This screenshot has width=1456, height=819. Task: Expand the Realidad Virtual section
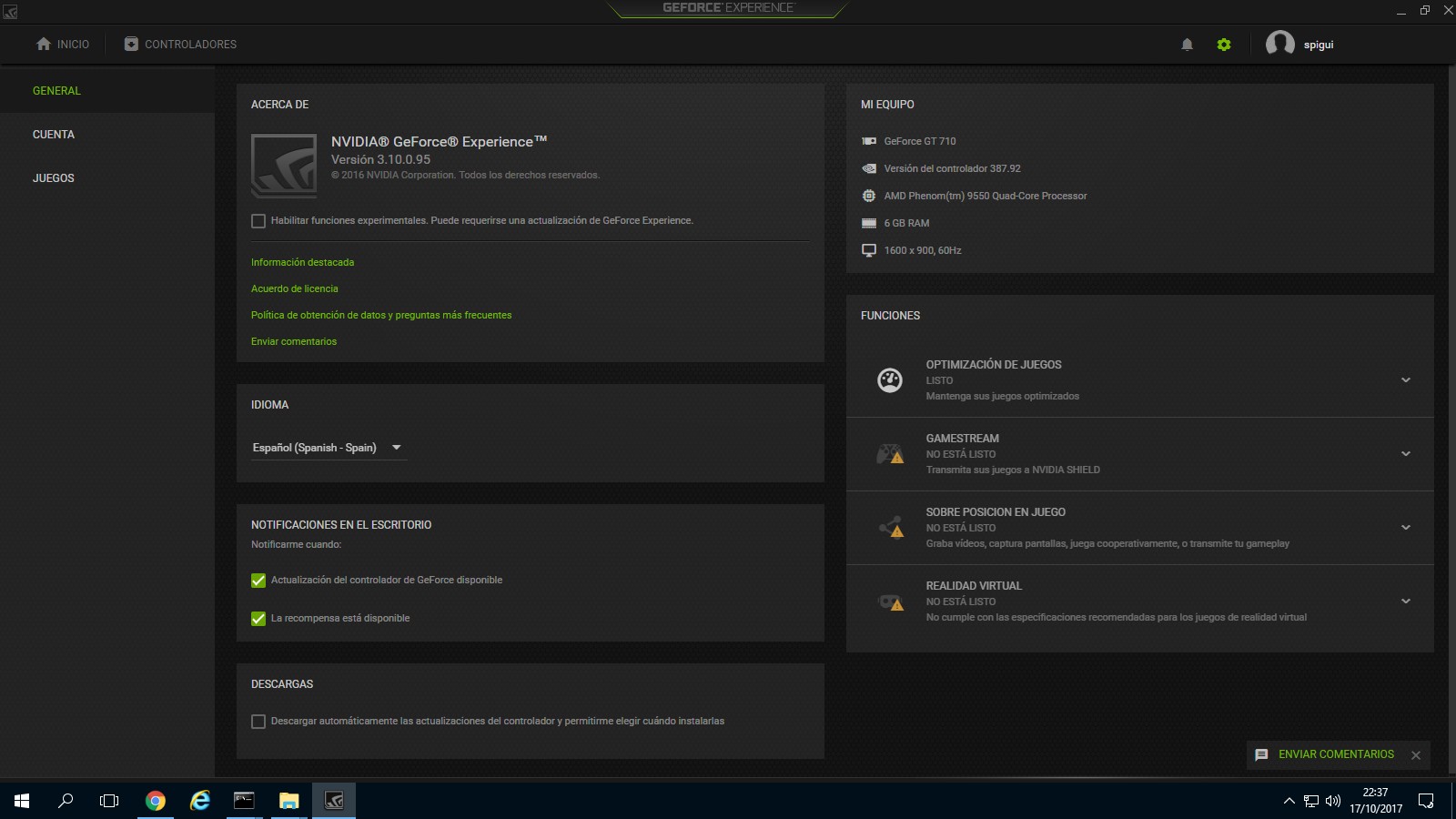tap(1405, 602)
